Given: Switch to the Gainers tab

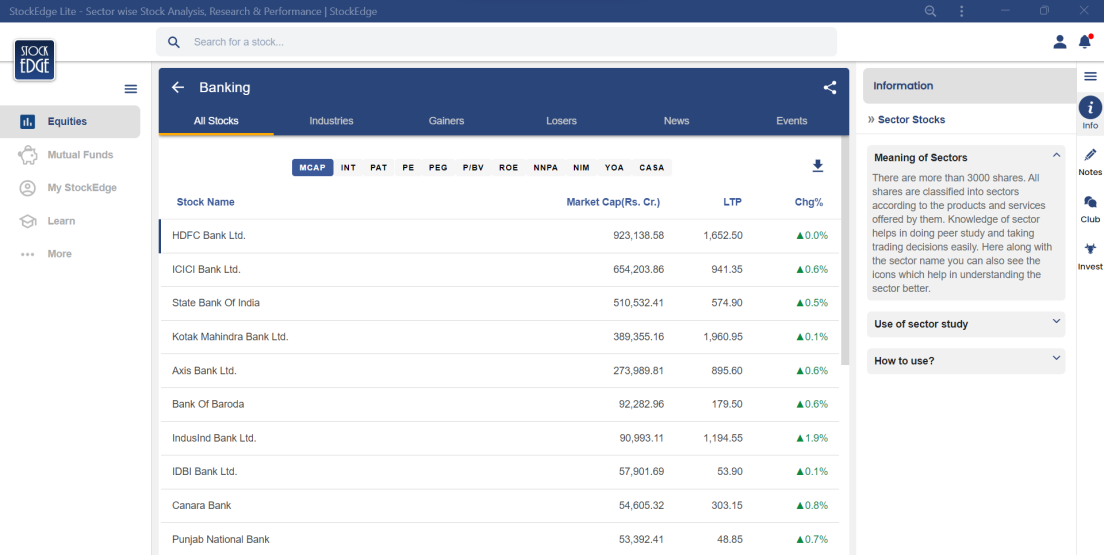Looking at the screenshot, I should [x=446, y=121].
